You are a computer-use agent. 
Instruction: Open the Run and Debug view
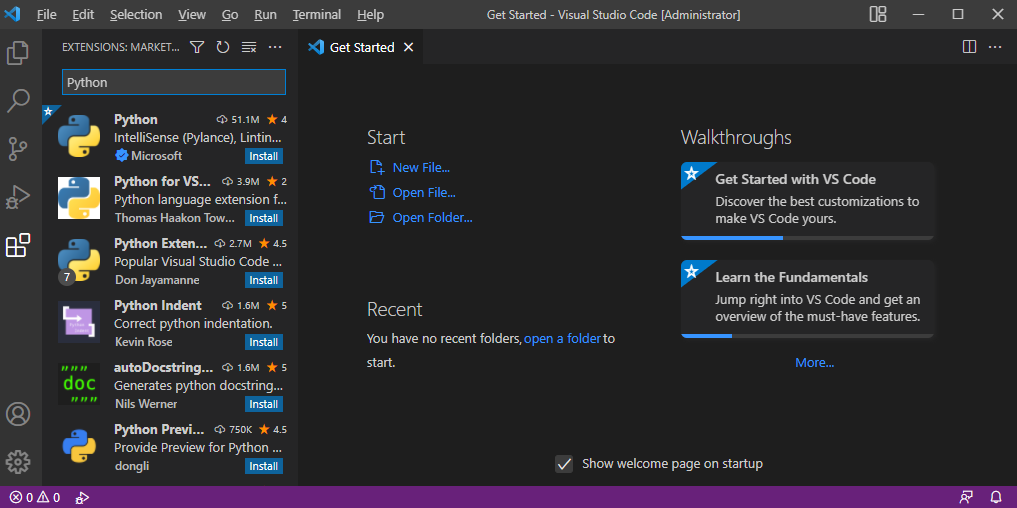pos(18,197)
